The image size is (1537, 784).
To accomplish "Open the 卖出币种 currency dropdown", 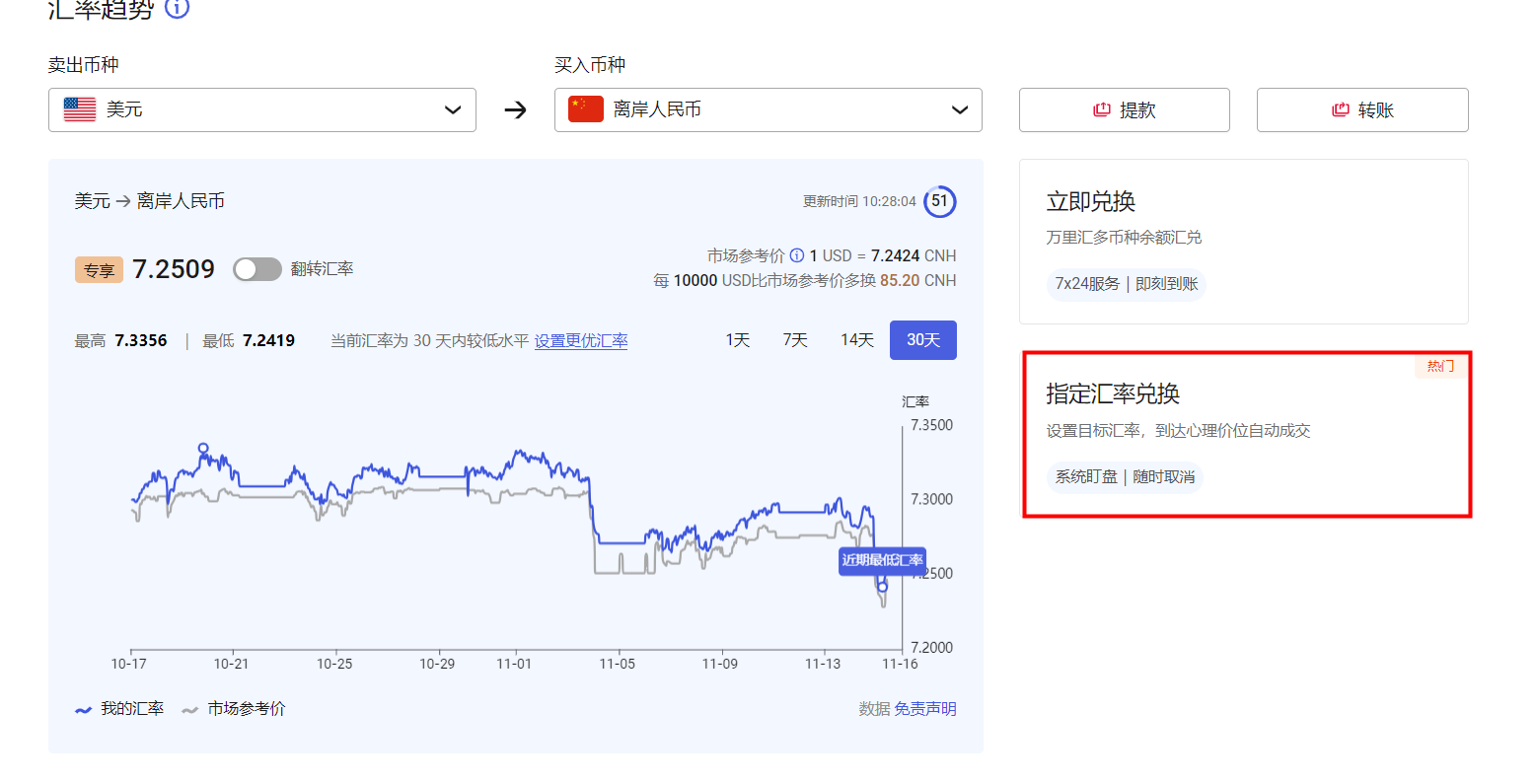I will (x=261, y=109).
